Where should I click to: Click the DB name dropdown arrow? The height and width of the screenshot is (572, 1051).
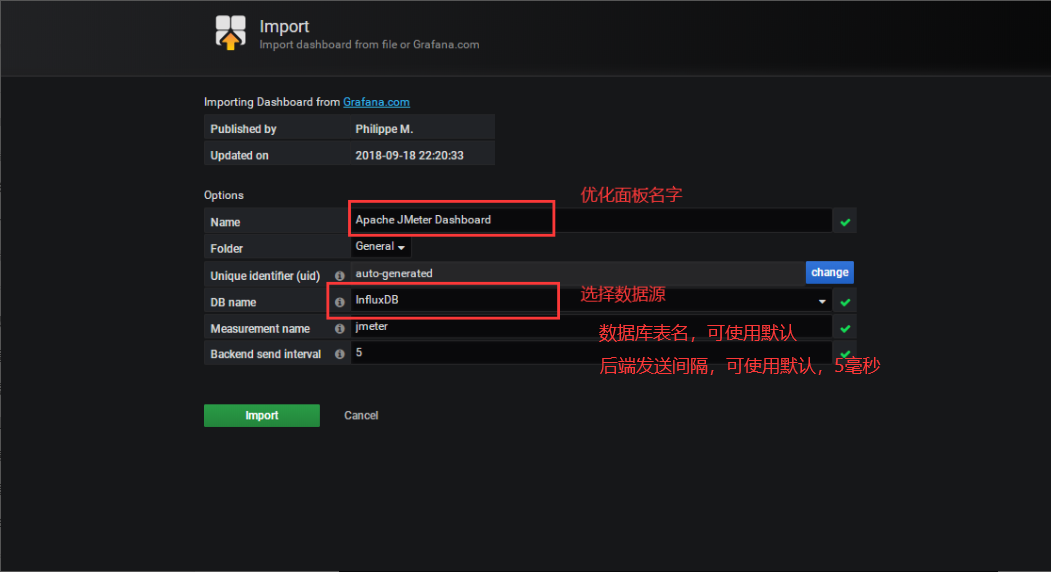822,302
